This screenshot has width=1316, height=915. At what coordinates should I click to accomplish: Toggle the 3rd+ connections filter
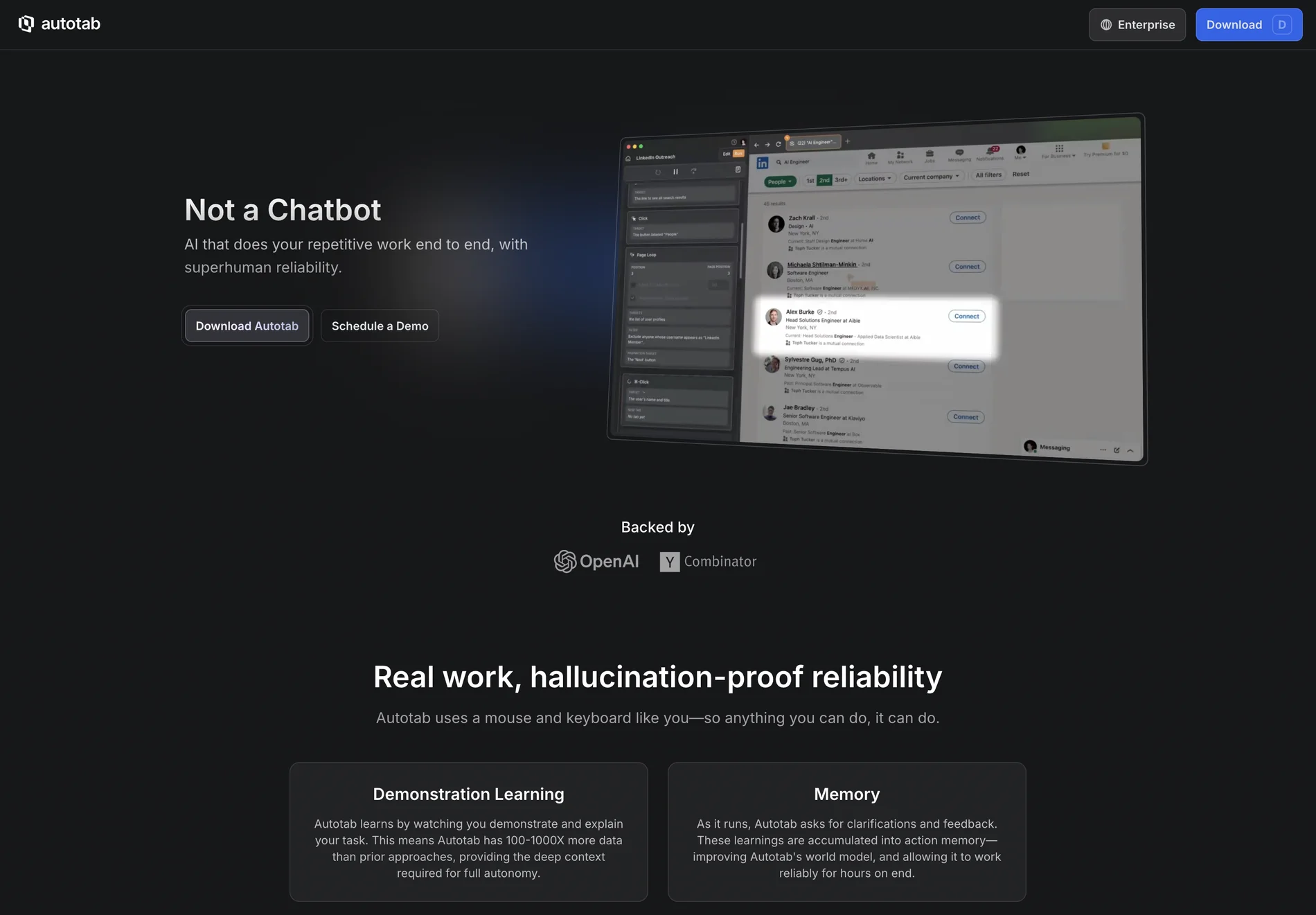[x=841, y=179]
